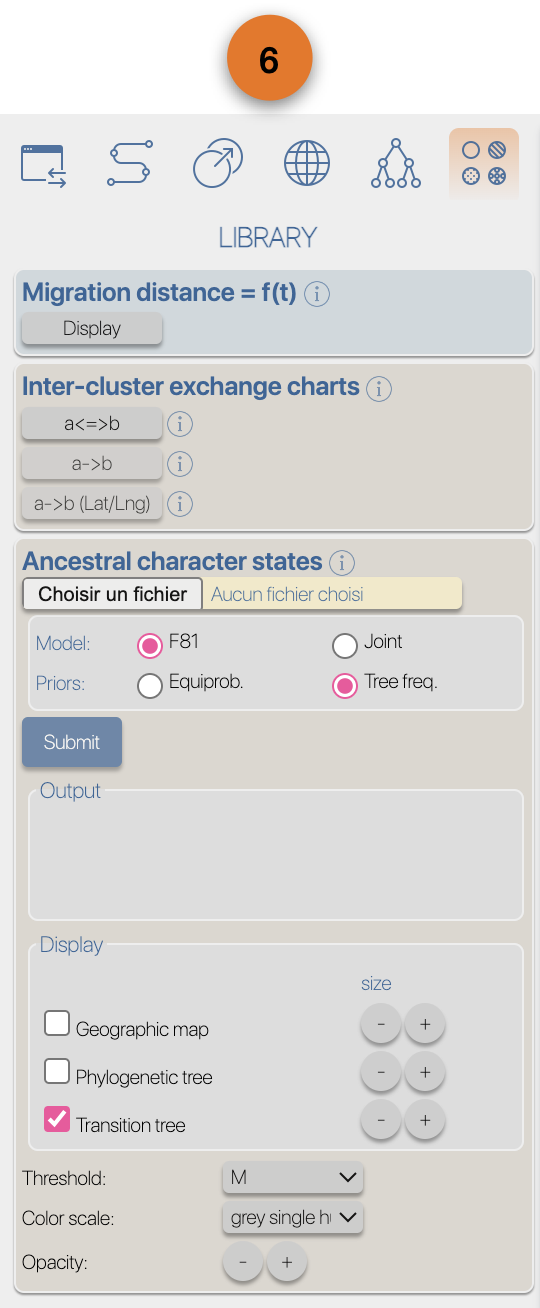540x1308 pixels.
Task: Open the Threshold dropdown
Action: (x=293, y=1178)
